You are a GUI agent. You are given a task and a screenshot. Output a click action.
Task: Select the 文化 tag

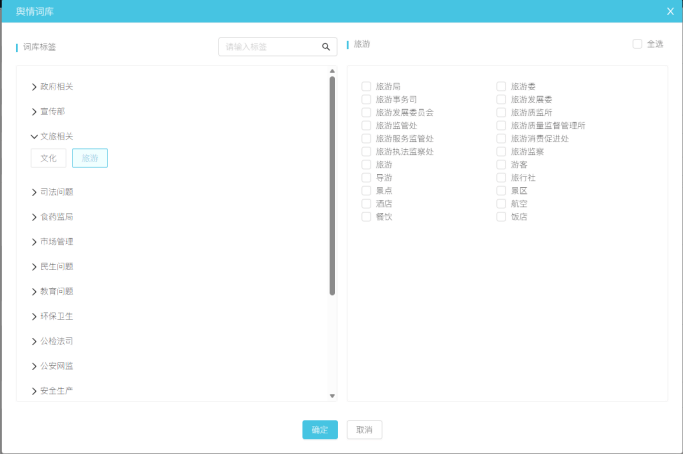pos(49,158)
